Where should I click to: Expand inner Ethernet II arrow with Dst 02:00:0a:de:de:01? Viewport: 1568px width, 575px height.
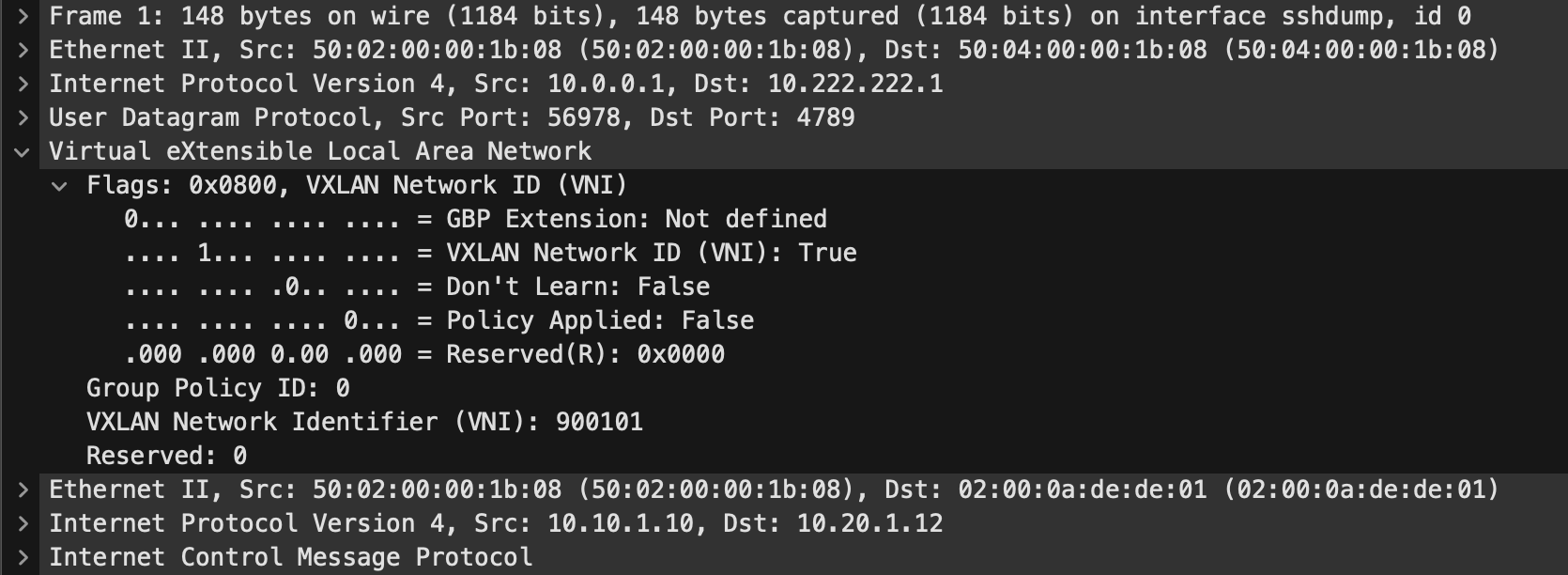23,490
